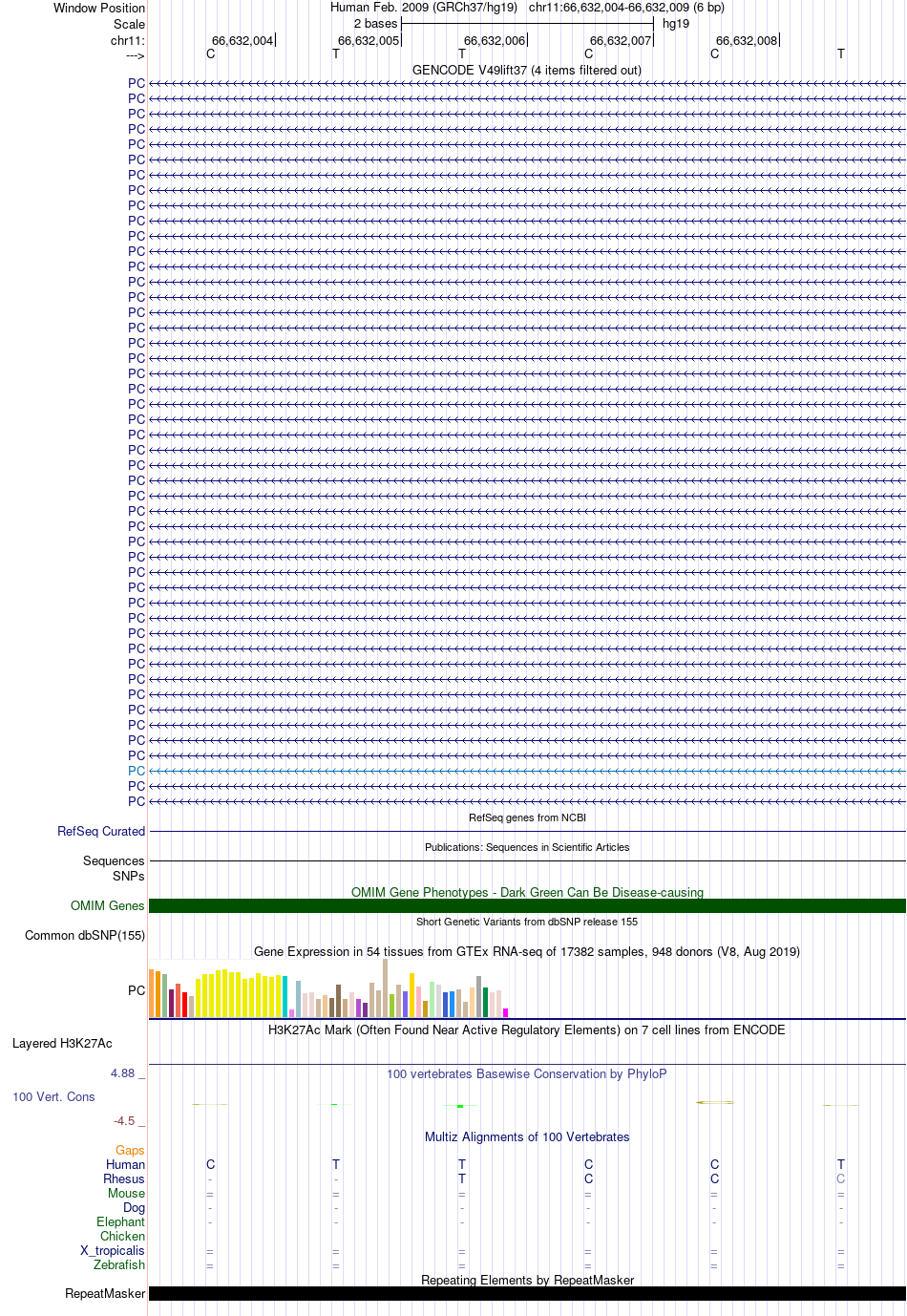Click the 'Scale' track label
This screenshot has height=1316, width=907.
point(129,24)
